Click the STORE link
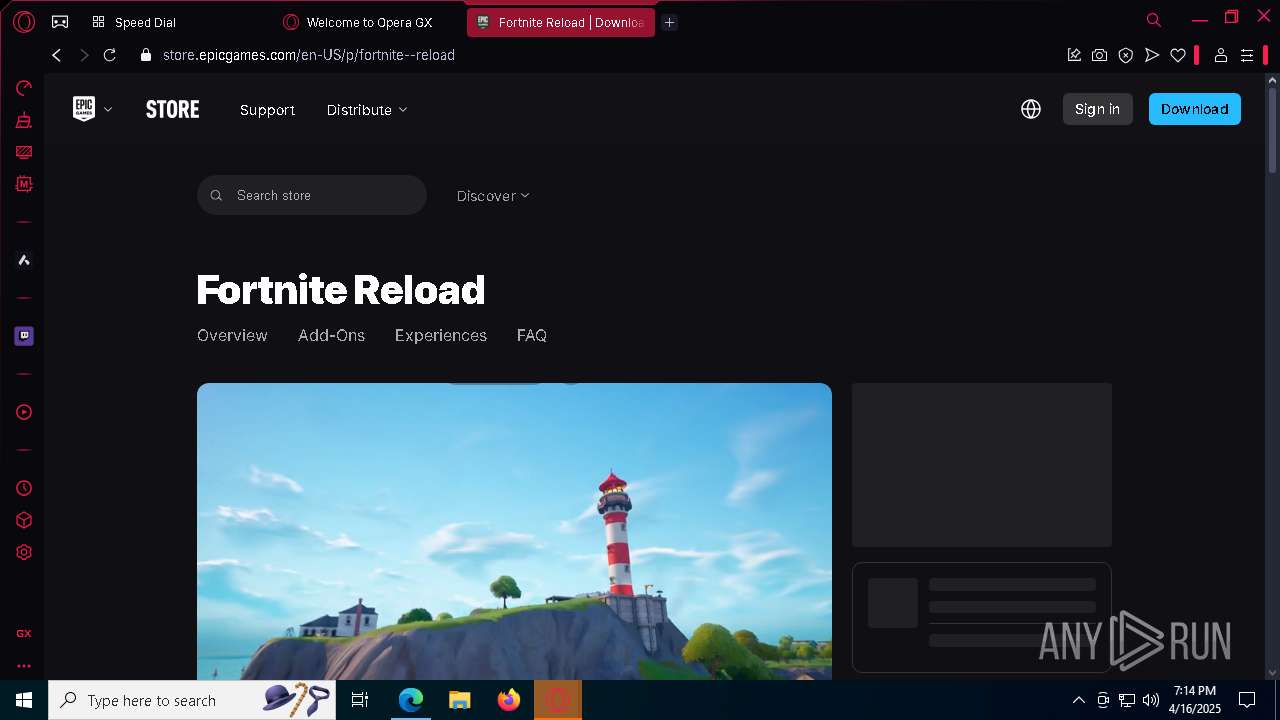Viewport: 1280px width, 720px height. click(173, 110)
